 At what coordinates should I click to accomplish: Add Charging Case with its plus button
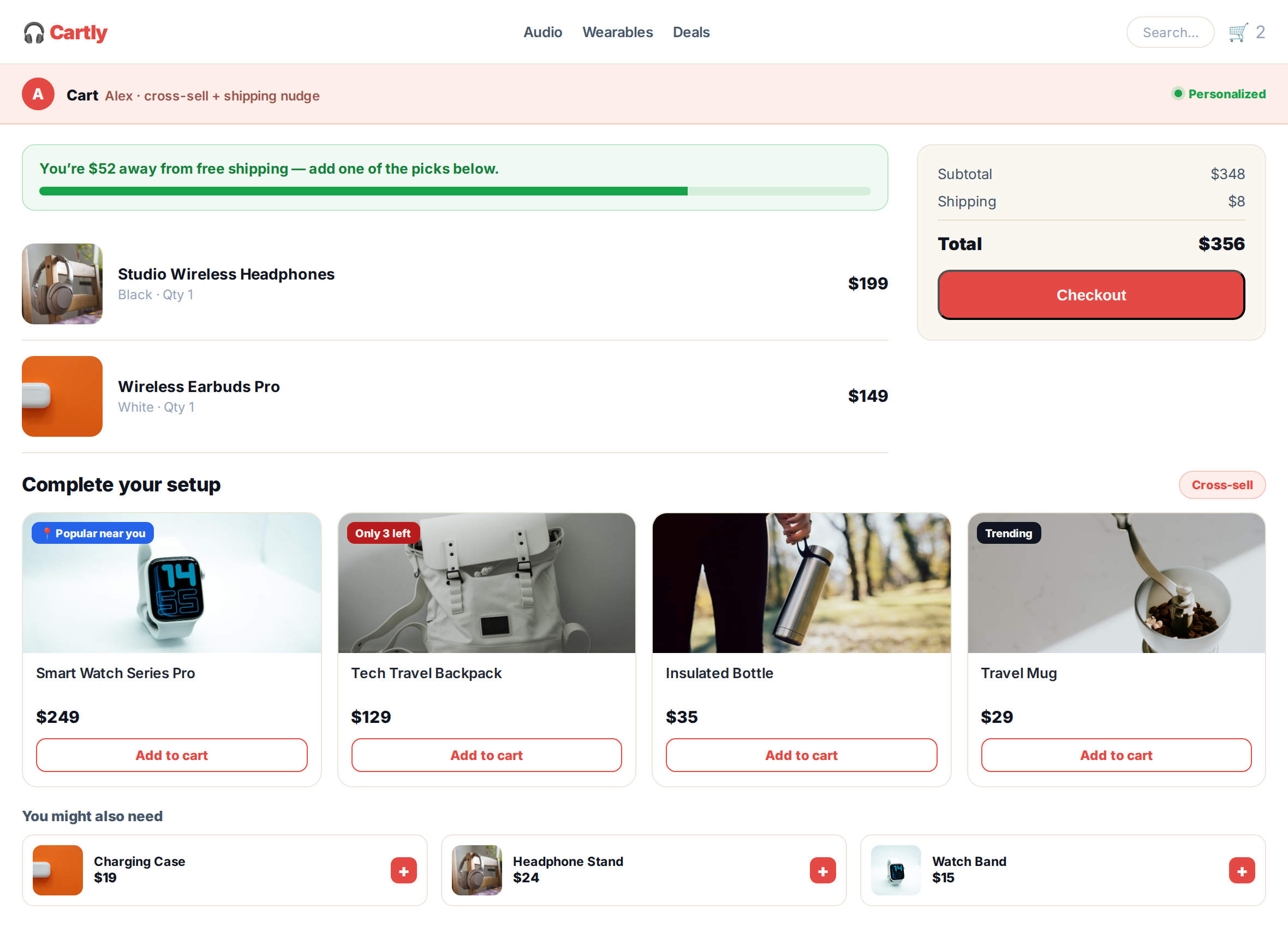(404, 870)
